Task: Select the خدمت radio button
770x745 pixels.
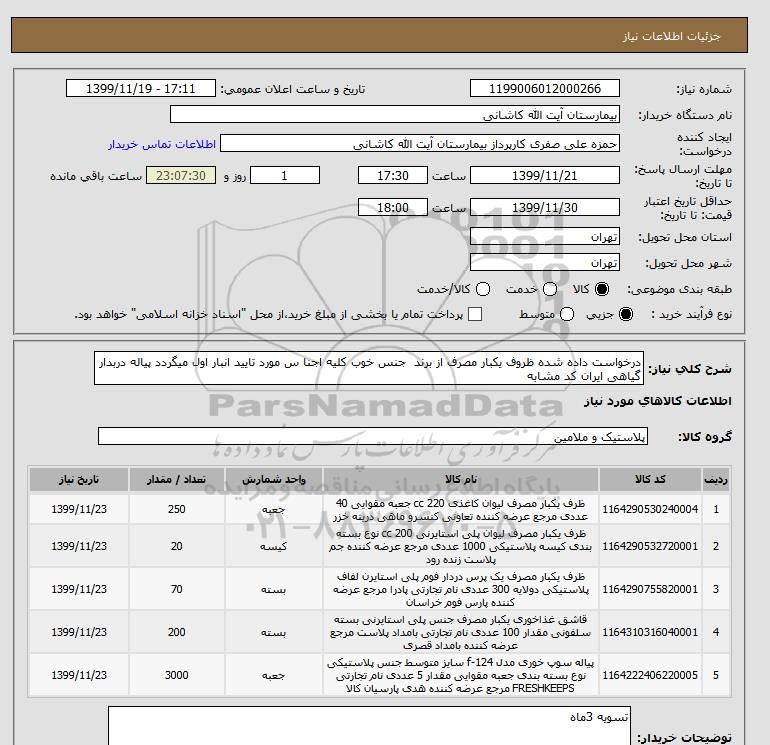Action: tap(550, 289)
